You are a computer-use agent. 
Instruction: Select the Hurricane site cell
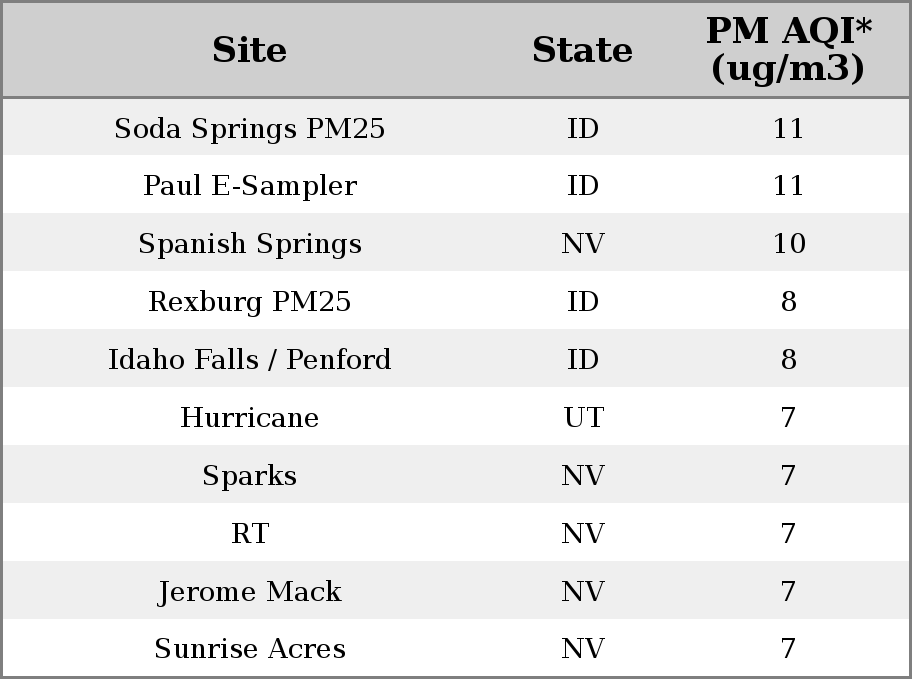(250, 417)
